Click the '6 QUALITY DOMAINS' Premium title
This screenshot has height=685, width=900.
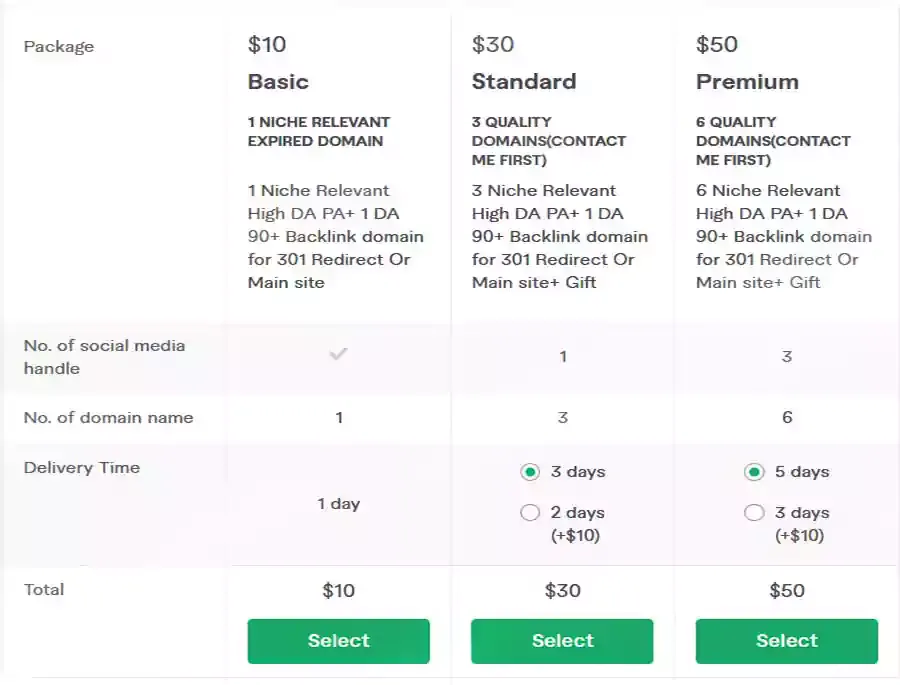pyautogui.click(x=773, y=141)
